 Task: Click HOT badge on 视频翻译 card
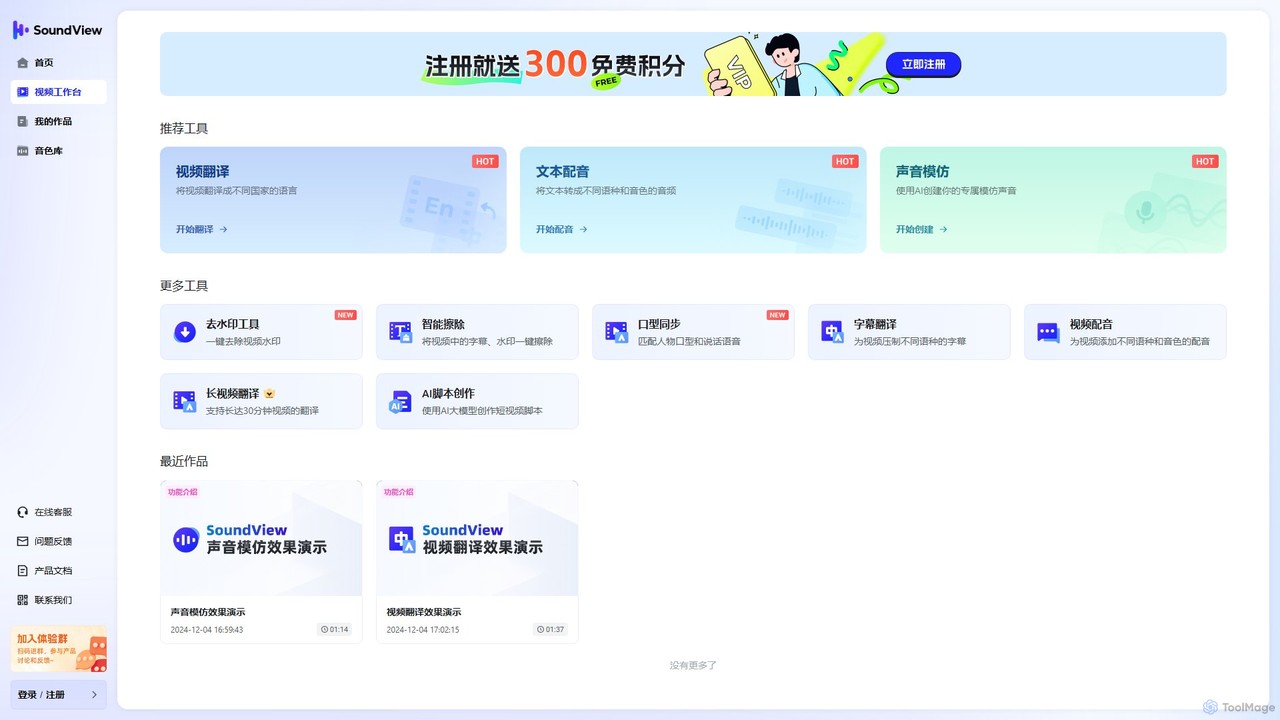coord(485,161)
